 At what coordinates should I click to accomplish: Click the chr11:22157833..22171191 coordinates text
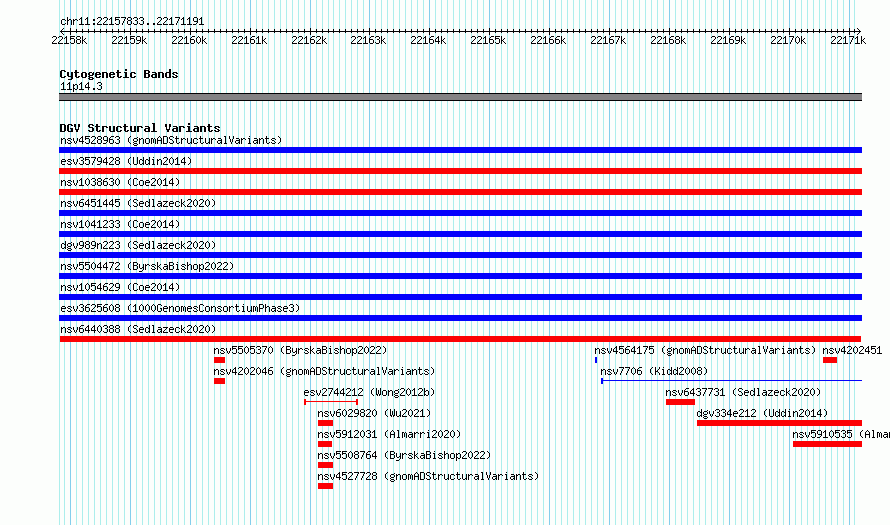tap(132, 21)
